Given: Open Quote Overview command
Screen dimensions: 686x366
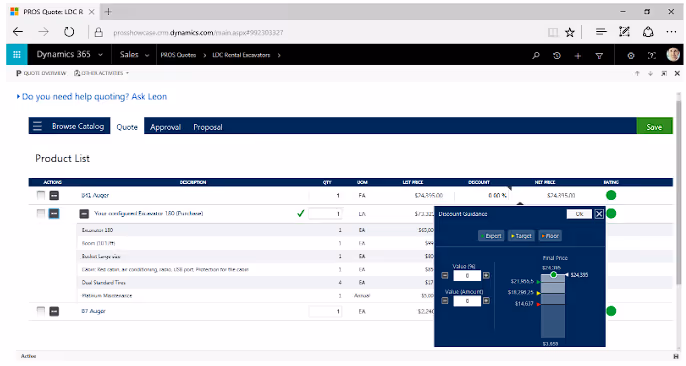Looking at the screenshot, I should pyautogui.click(x=41, y=73).
